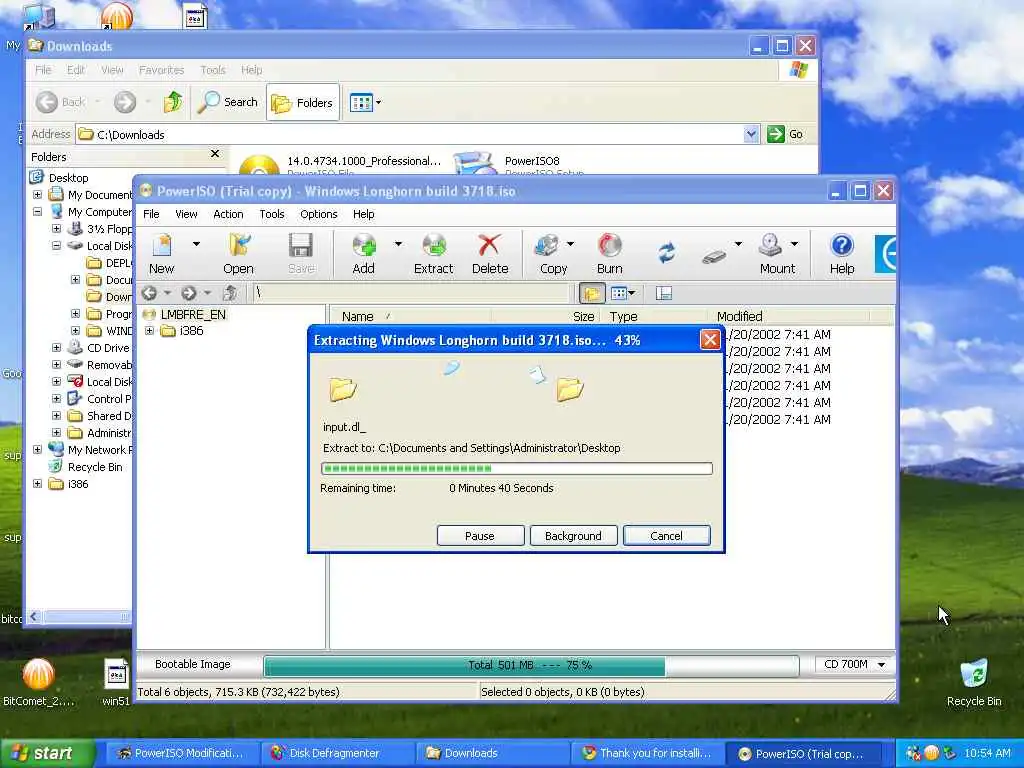Viewport: 1024px width, 768px height.
Task: Click the PowerISO up-folder icon
Action: [x=230, y=293]
